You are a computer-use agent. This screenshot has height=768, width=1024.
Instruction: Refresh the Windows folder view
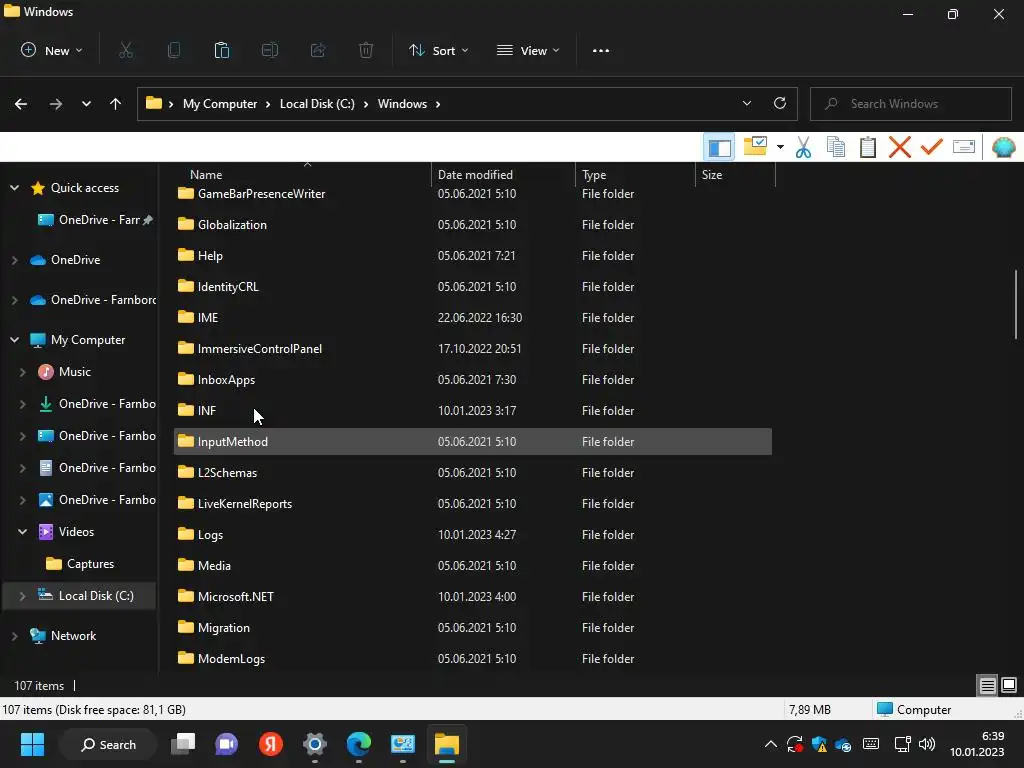(x=780, y=103)
